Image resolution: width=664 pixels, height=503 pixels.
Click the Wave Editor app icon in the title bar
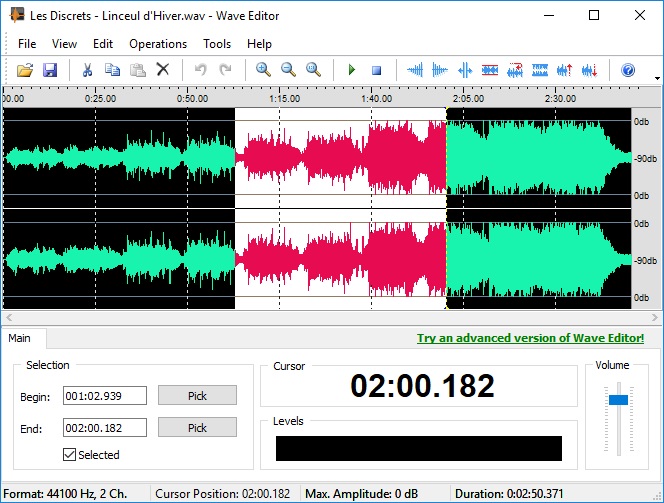17,15
